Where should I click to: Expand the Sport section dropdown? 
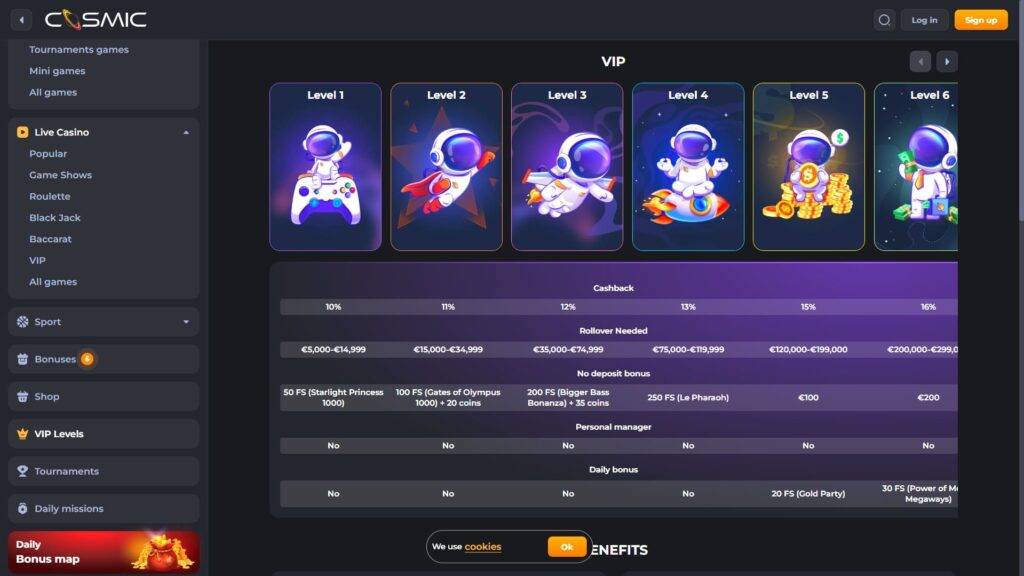click(186, 322)
